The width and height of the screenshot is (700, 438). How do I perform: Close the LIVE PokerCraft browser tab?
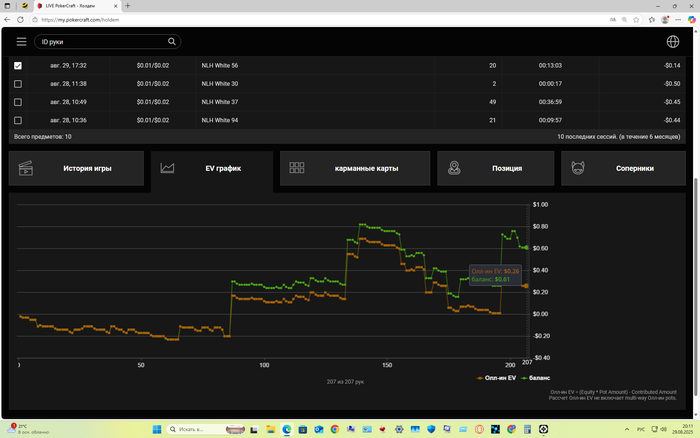coord(116,6)
